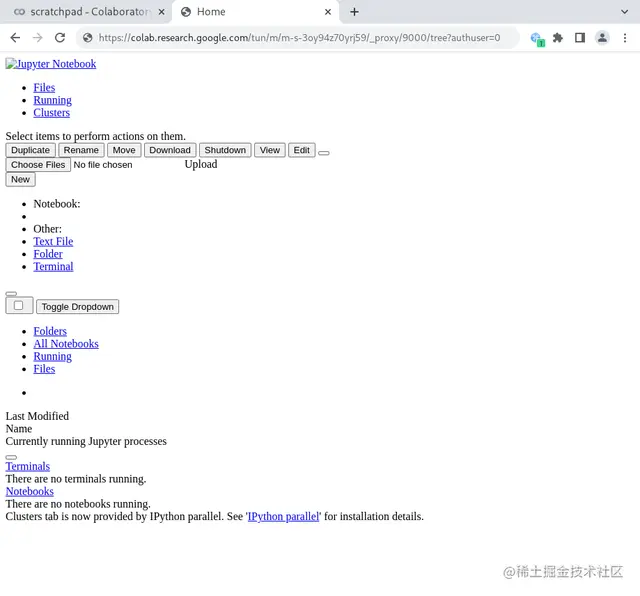Click the Download button
640x596 pixels.
pos(170,150)
